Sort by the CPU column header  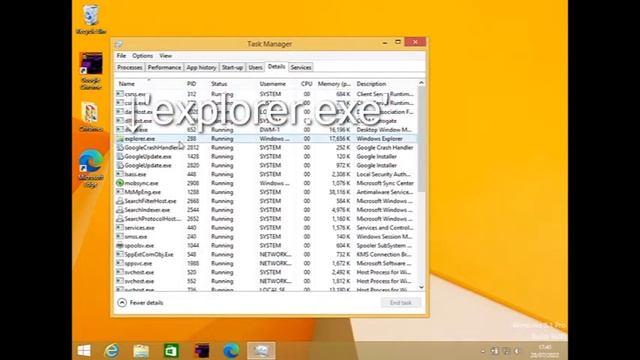click(307, 84)
